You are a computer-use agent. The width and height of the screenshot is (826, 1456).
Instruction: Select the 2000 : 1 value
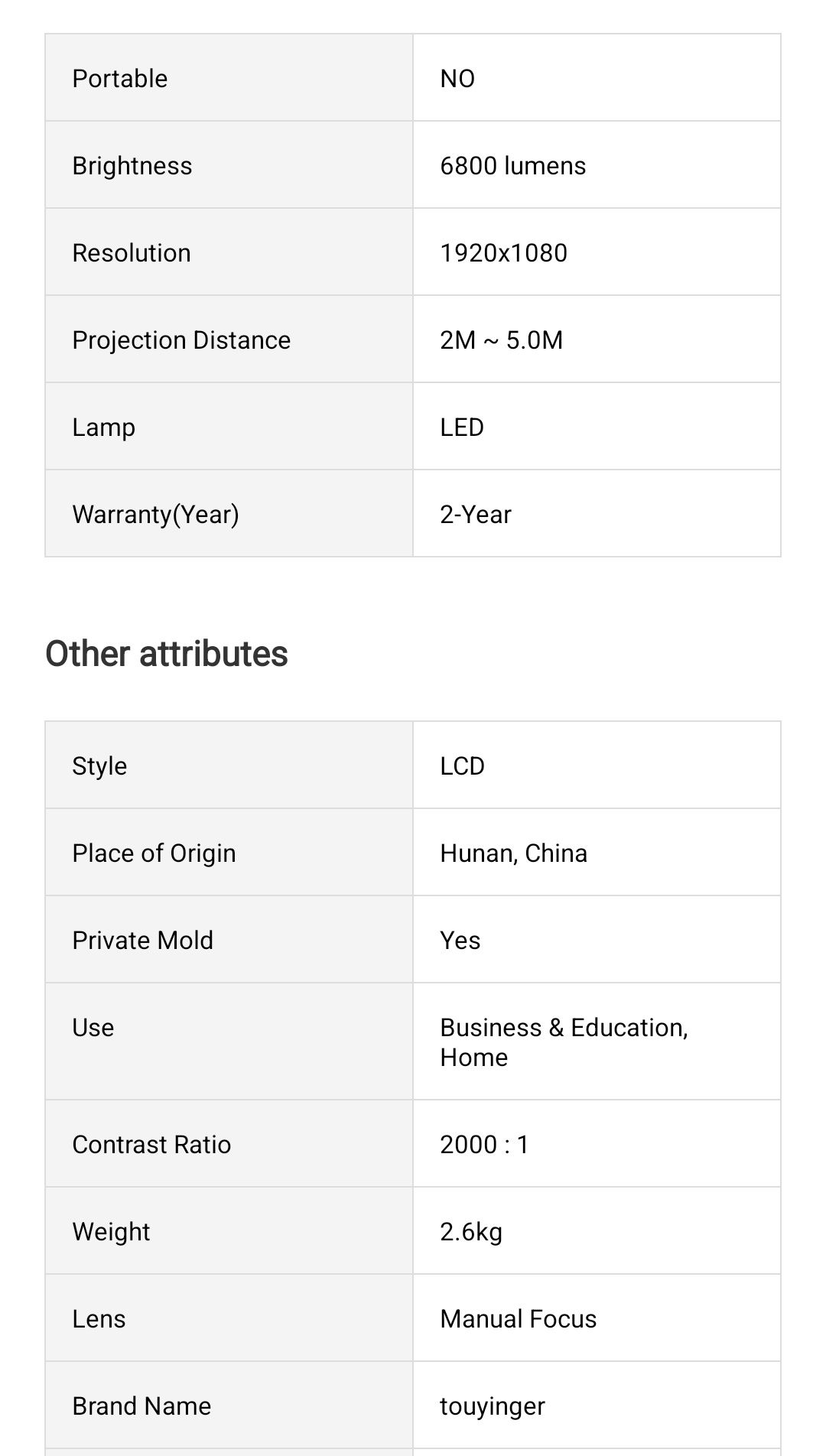tap(484, 1144)
